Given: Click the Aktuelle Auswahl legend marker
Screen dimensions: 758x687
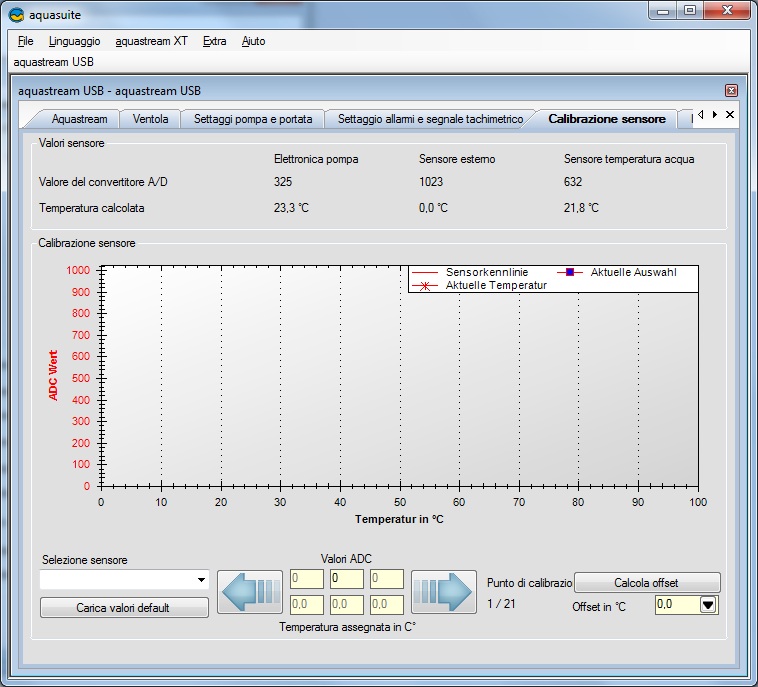Looking at the screenshot, I should tap(570, 272).
